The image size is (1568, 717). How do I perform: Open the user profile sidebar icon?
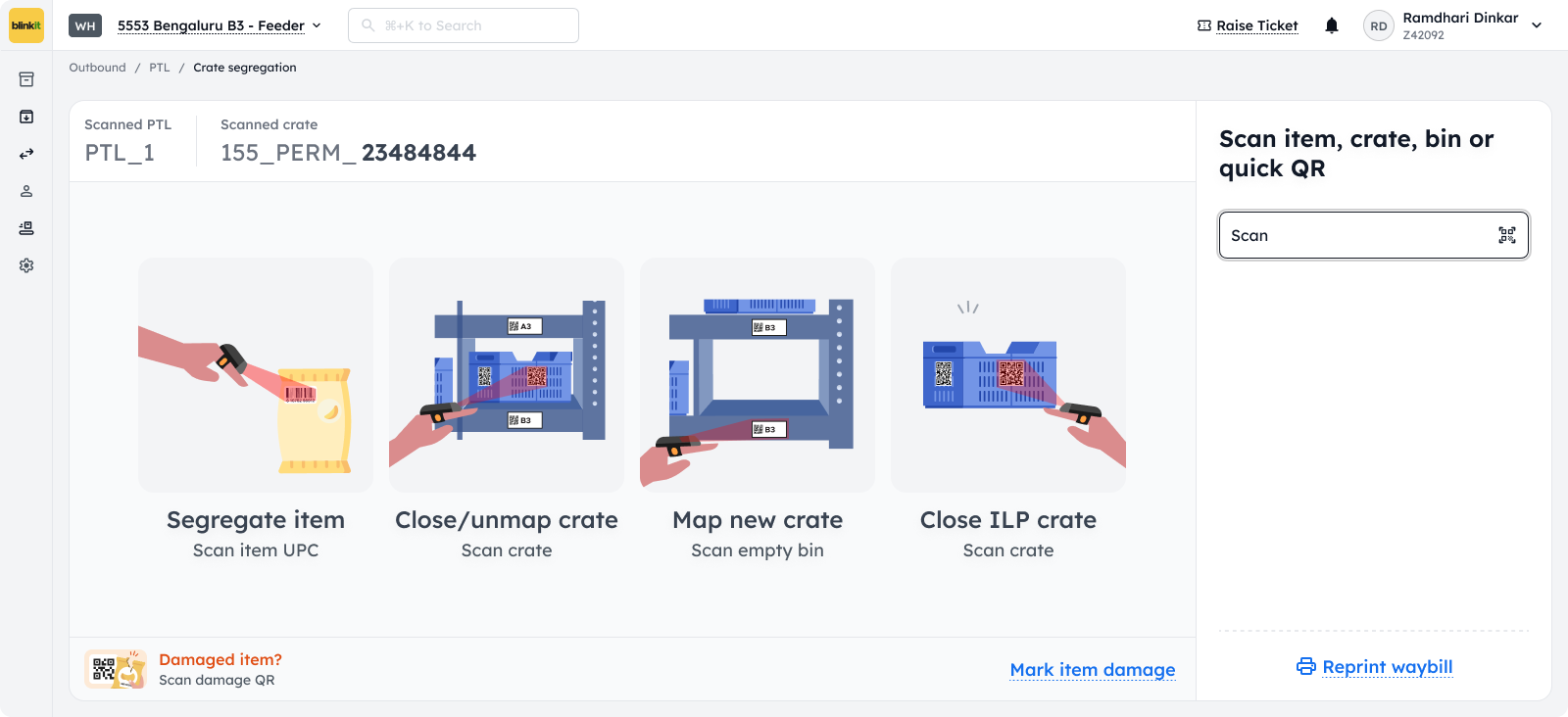tap(26, 191)
